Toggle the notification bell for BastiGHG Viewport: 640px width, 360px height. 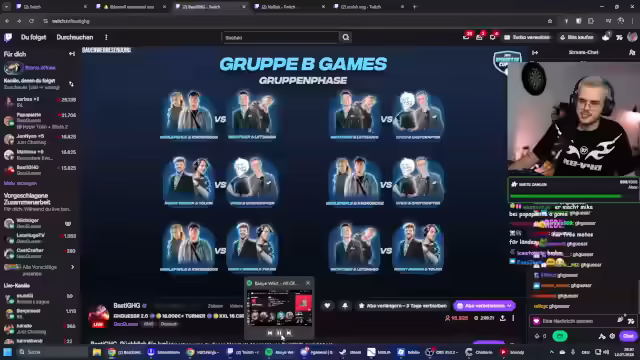(345, 306)
